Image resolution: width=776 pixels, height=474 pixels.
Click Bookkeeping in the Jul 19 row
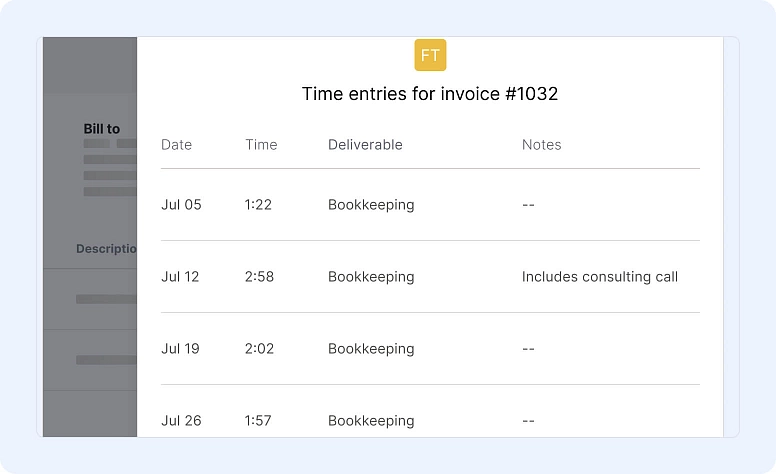pos(371,349)
